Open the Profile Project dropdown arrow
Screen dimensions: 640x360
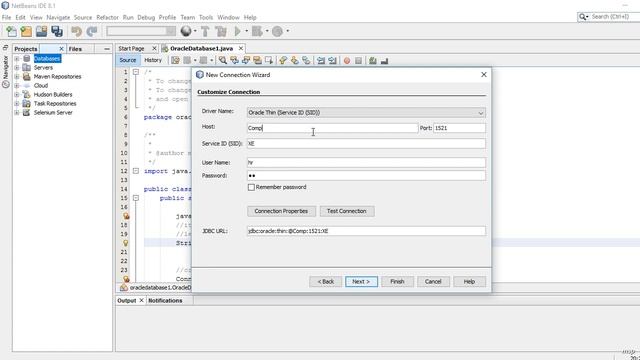click(288, 31)
